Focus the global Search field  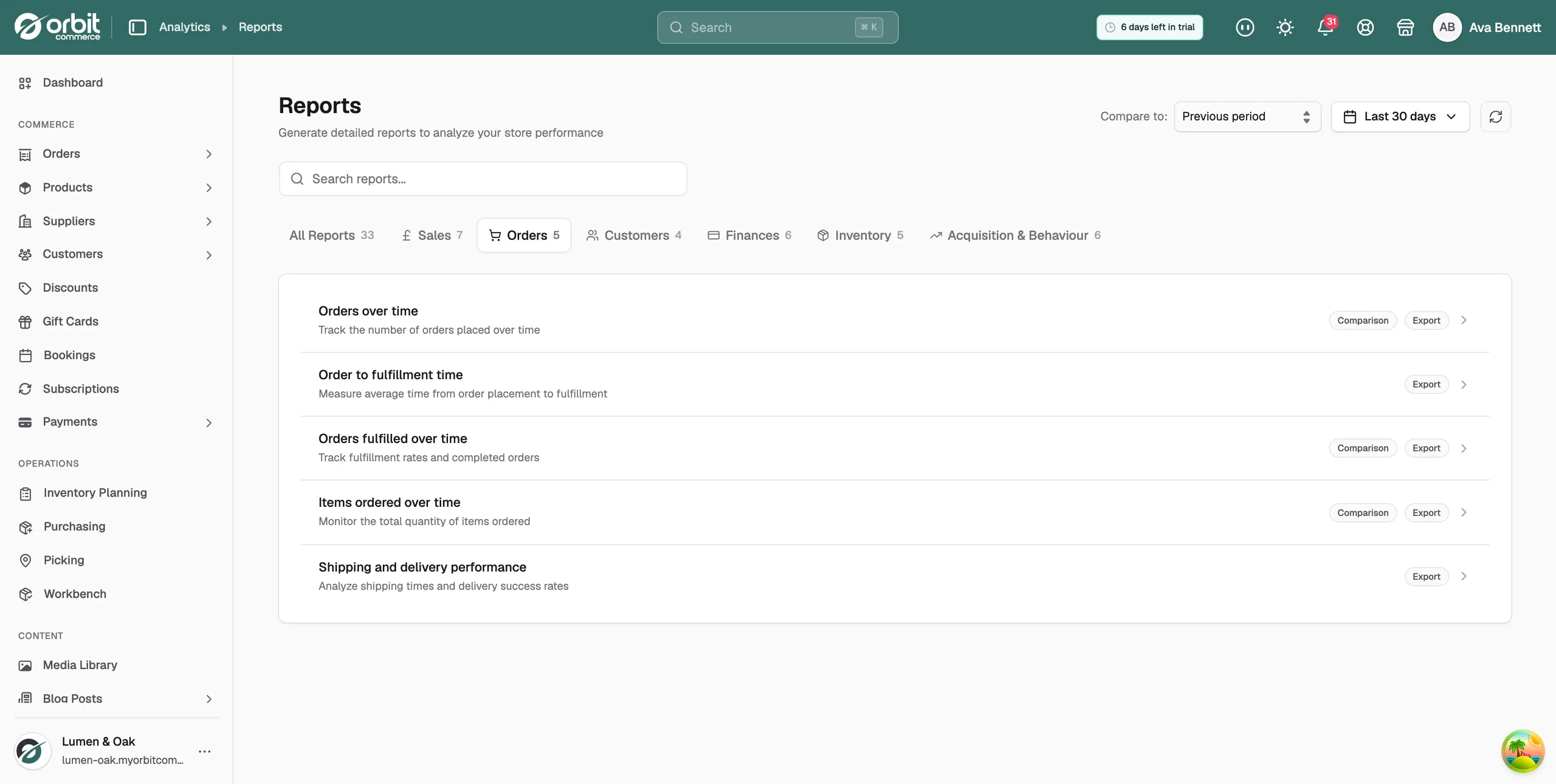coord(777,27)
